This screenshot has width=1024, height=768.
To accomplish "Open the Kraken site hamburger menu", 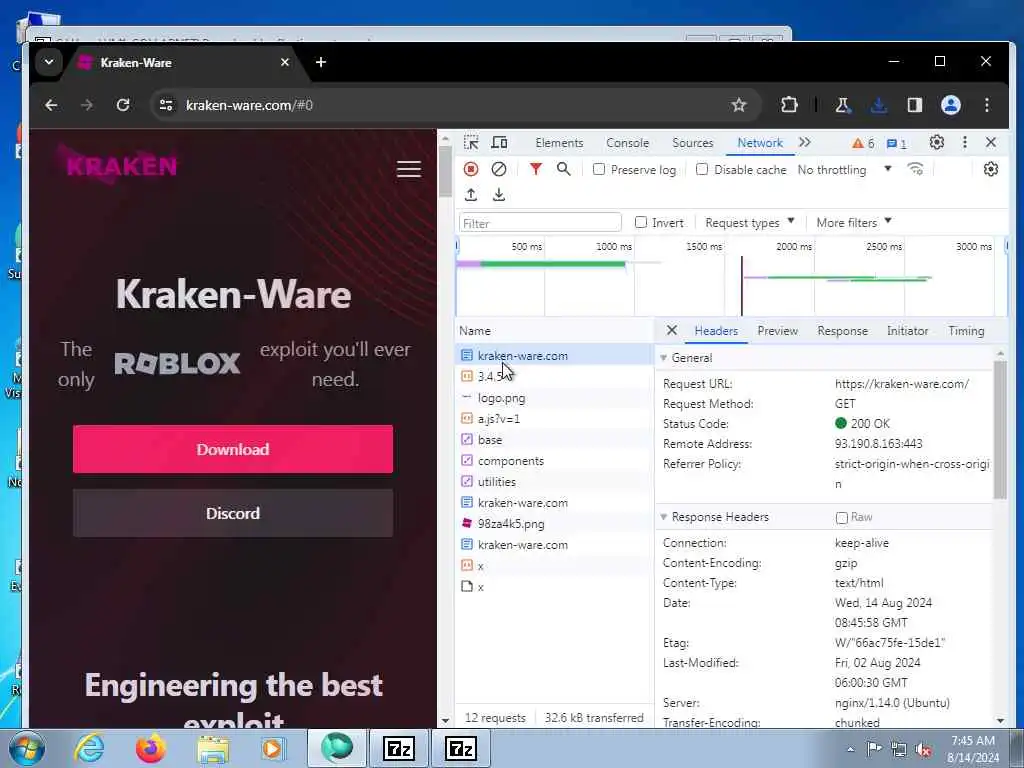I will pyautogui.click(x=409, y=169).
